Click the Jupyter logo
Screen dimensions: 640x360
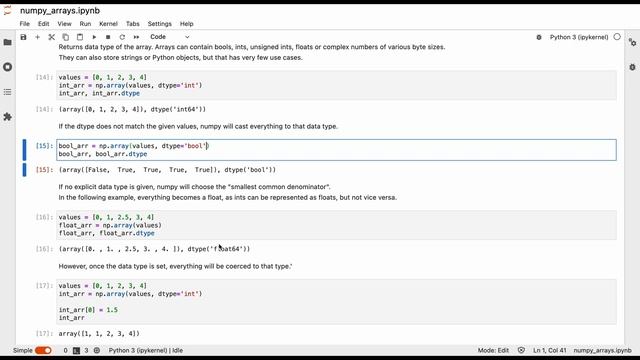pos(7,11)
